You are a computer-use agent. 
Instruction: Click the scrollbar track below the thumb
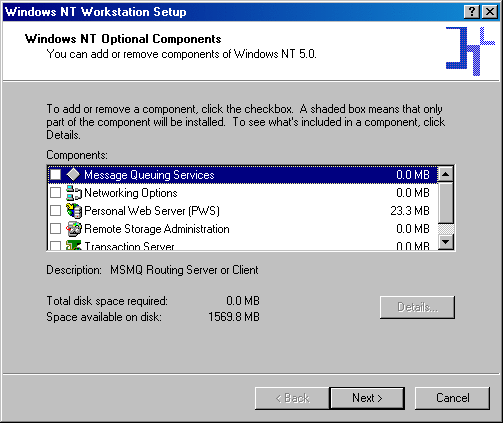click(x=446, y=229)
